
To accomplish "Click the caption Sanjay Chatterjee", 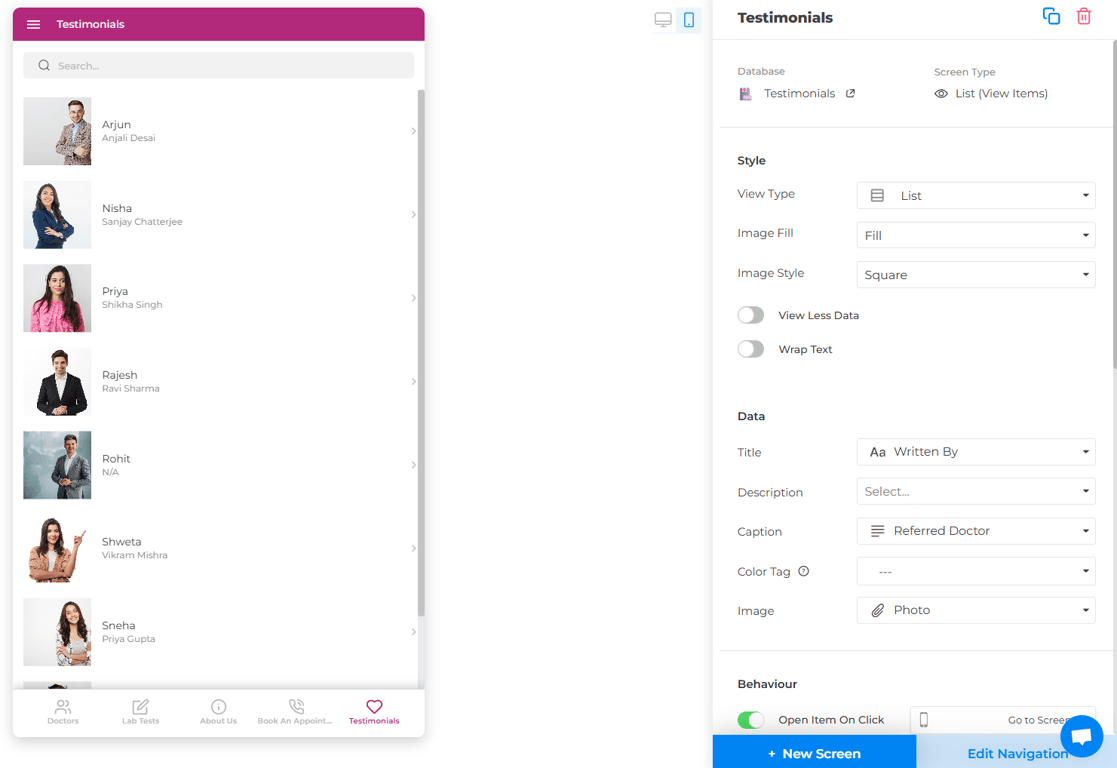I will (142, 222).
